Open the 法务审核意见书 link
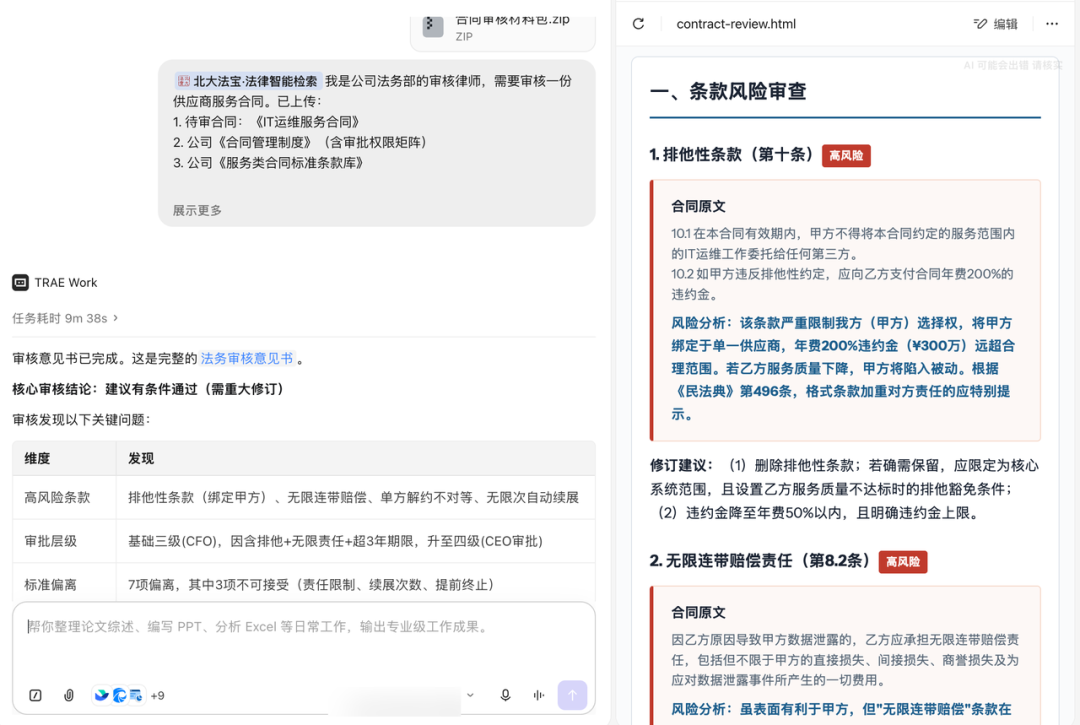This screenshot has width=1080, height=725. (x=247, y=359)
